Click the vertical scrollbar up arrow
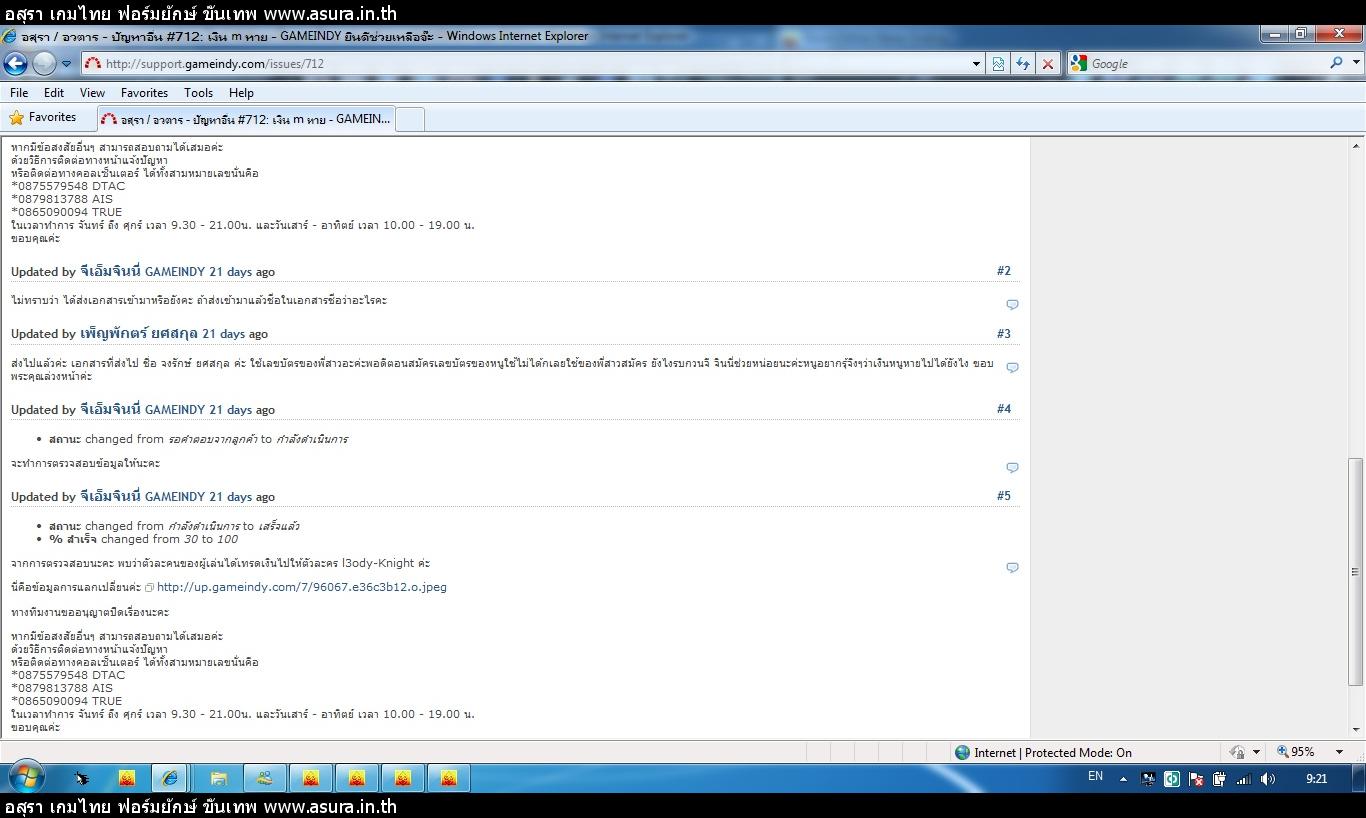The height and width of the screenshot is (818, 1366). pos(1356,146)
